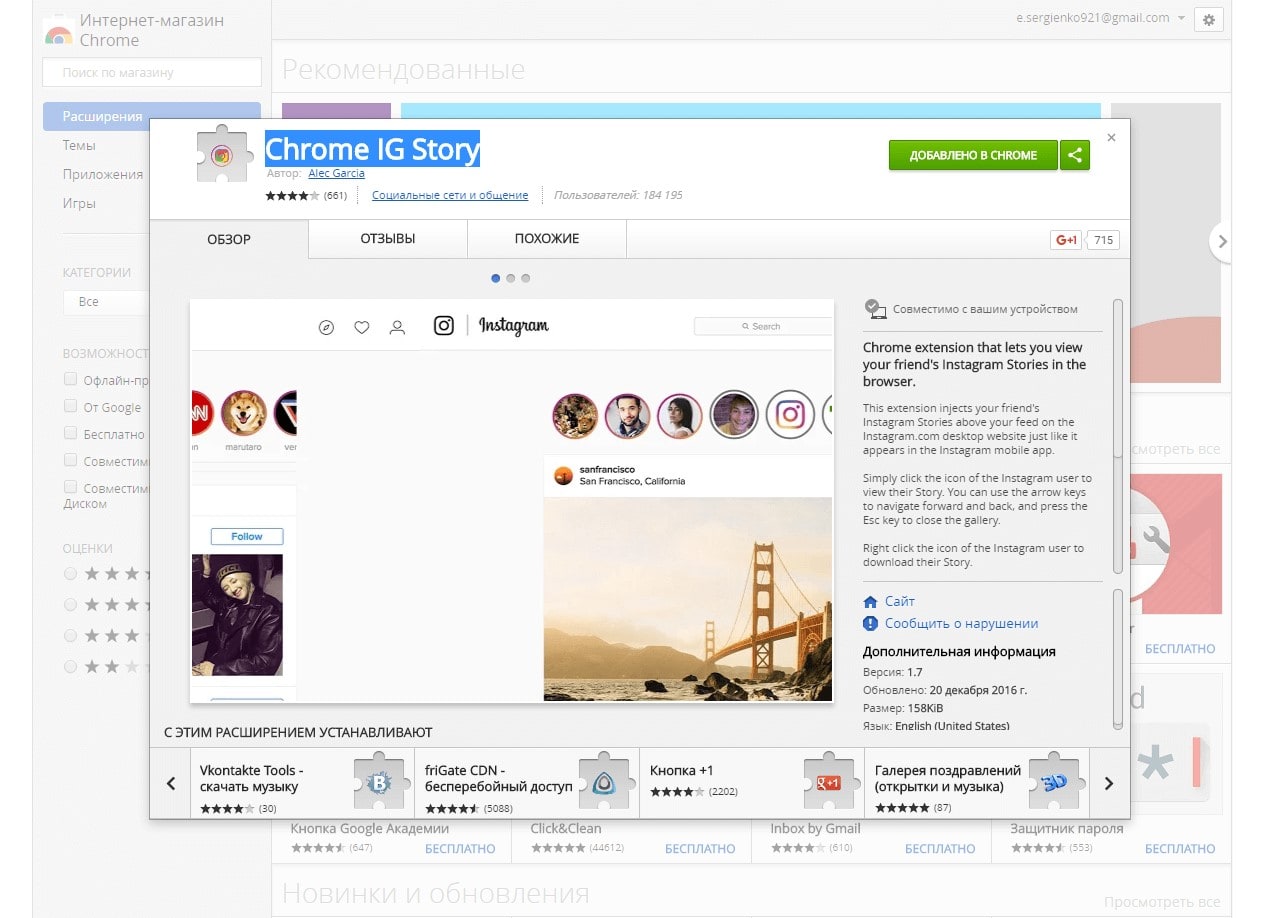Click the G+1 button
The height and width of the screenshot is (918, 1280).
coord(1066,240)
